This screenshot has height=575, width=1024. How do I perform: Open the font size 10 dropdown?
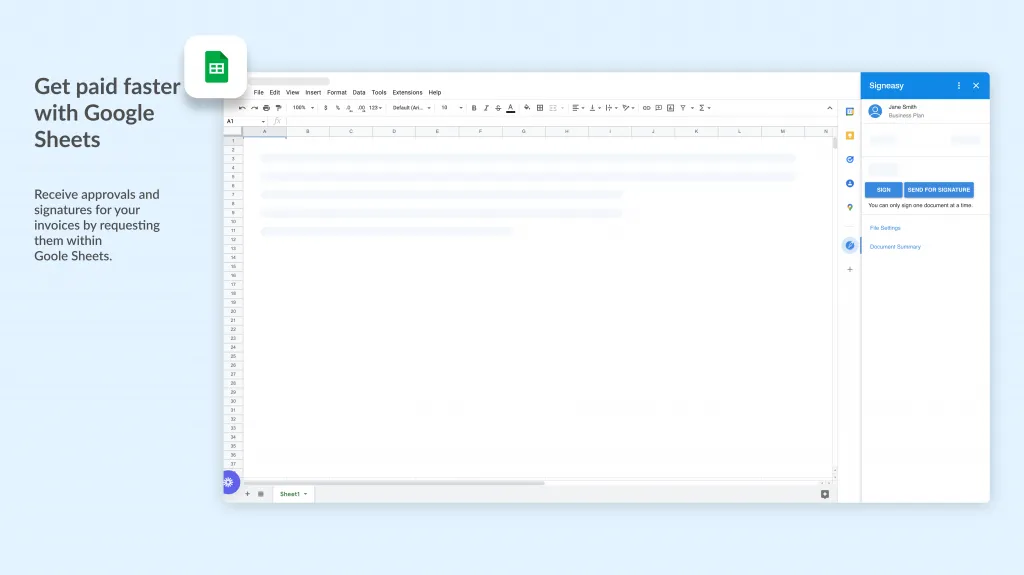(x=452, y=108)
